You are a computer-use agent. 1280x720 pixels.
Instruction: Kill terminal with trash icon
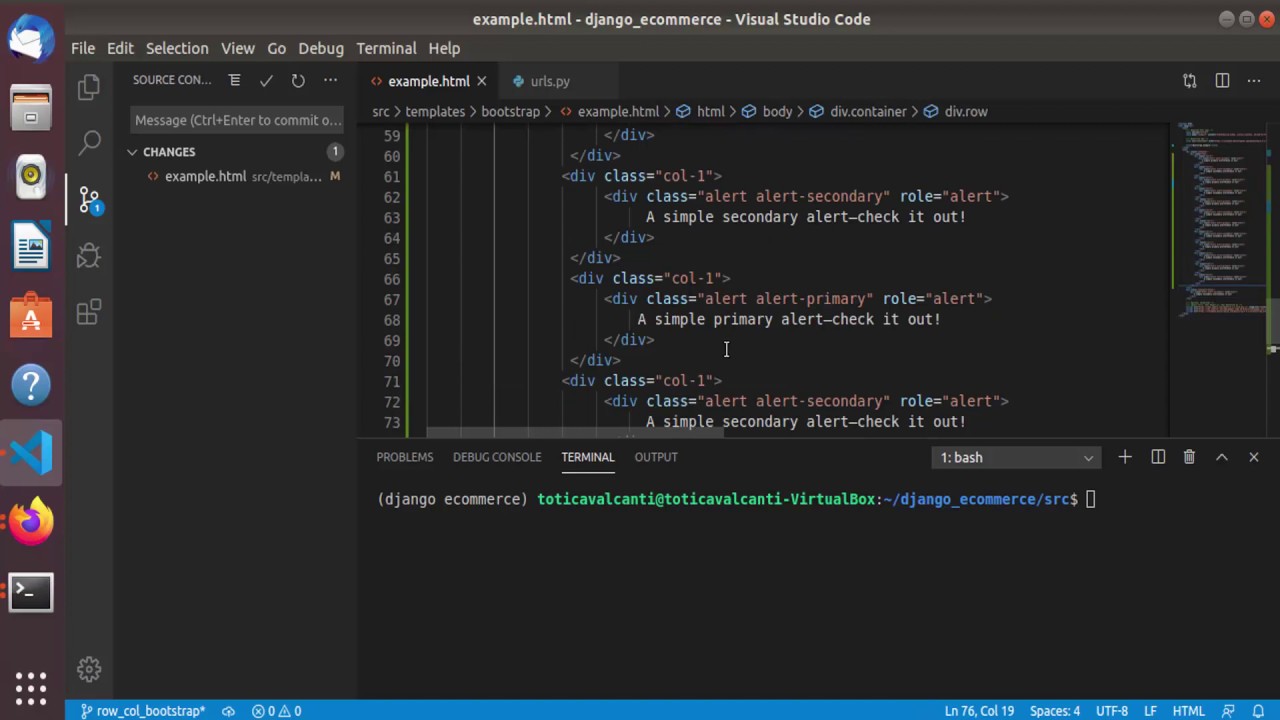(1189, 457)
